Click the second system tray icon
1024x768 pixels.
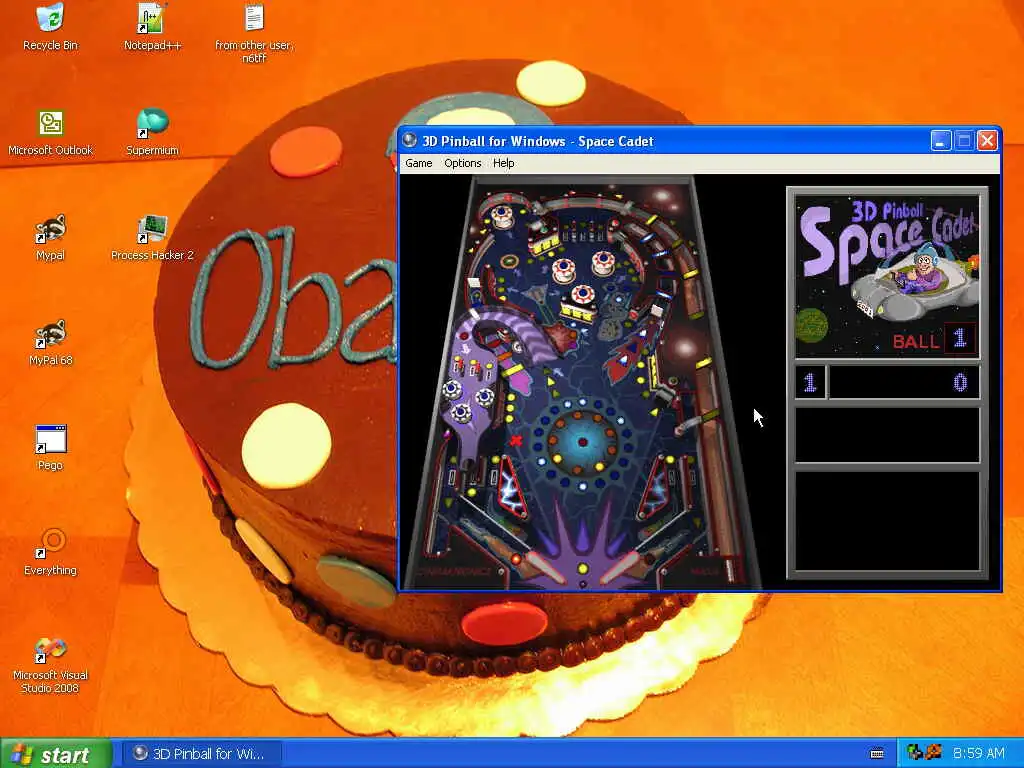pos(934,753)
